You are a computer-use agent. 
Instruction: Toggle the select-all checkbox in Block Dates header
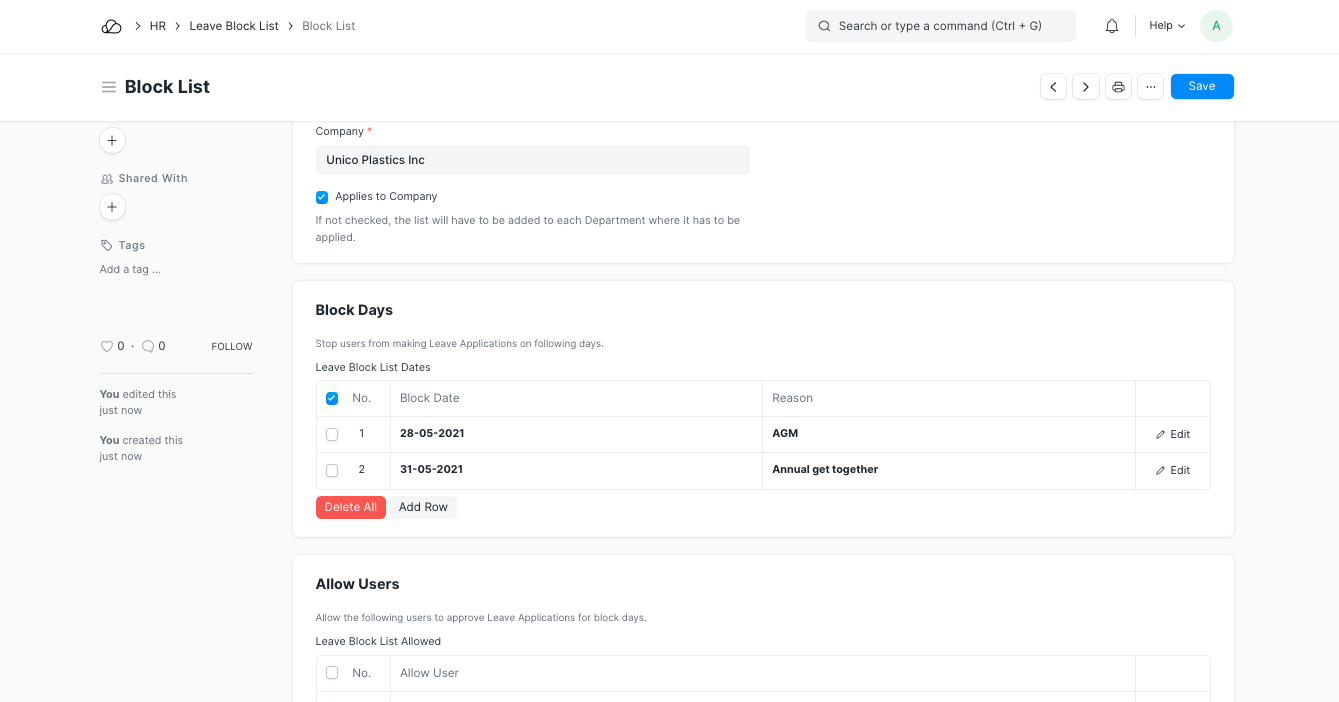pyautogui.click(x=332, y=398)
